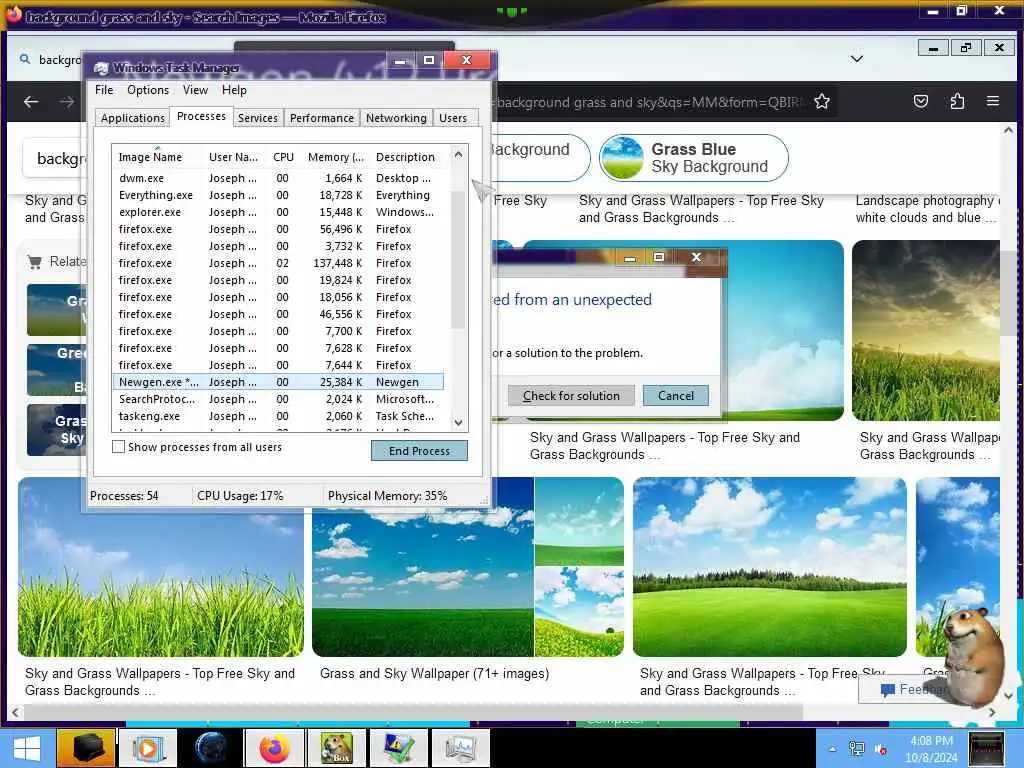This screenshot has height=768, width=1024.
Task: Open the tall green grass wallpaper thumbnail
Action: tap(161, 567)
